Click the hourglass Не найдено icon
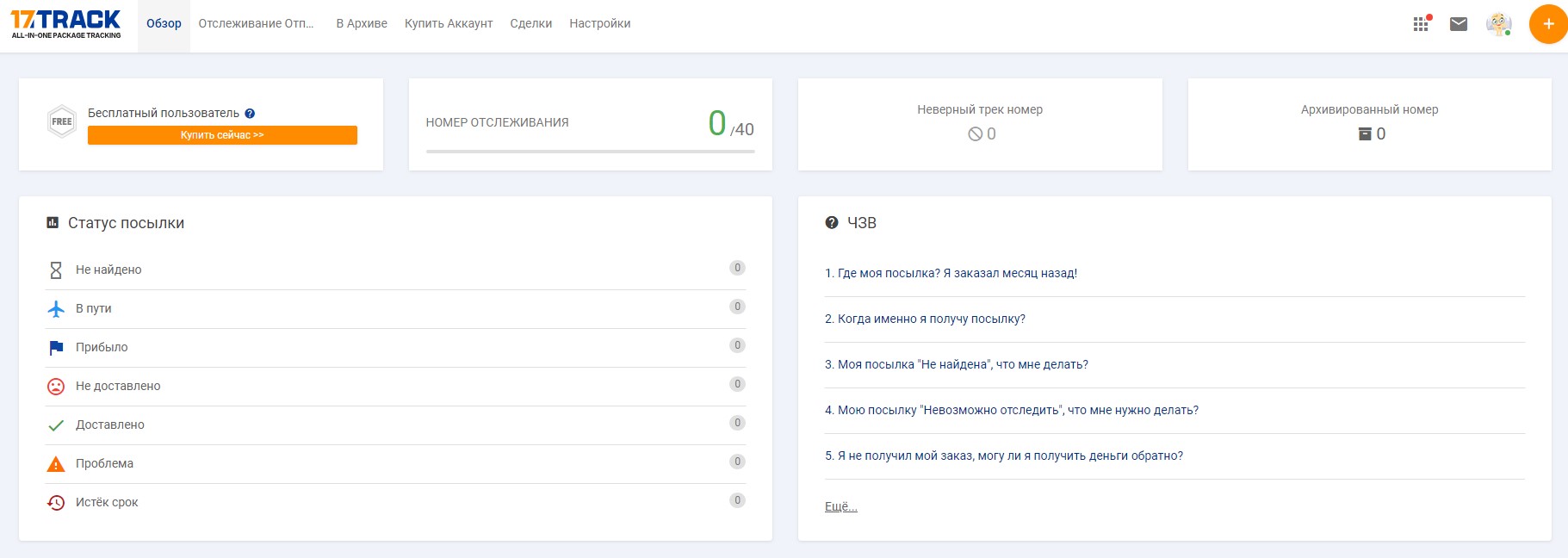The image size is (1568, 558). (56, 270)
